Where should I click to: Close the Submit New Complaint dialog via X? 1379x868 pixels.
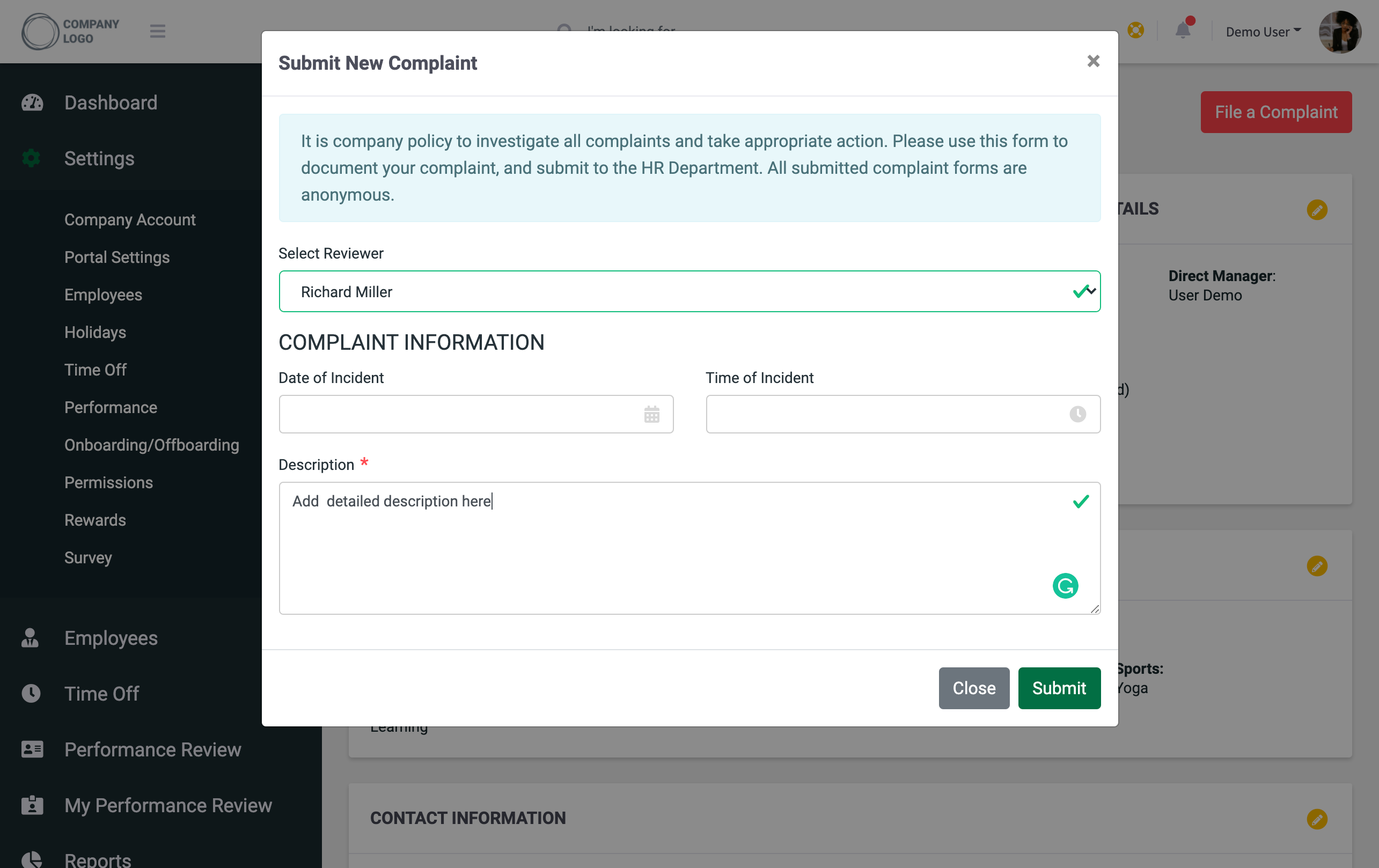click(1092, 61)
